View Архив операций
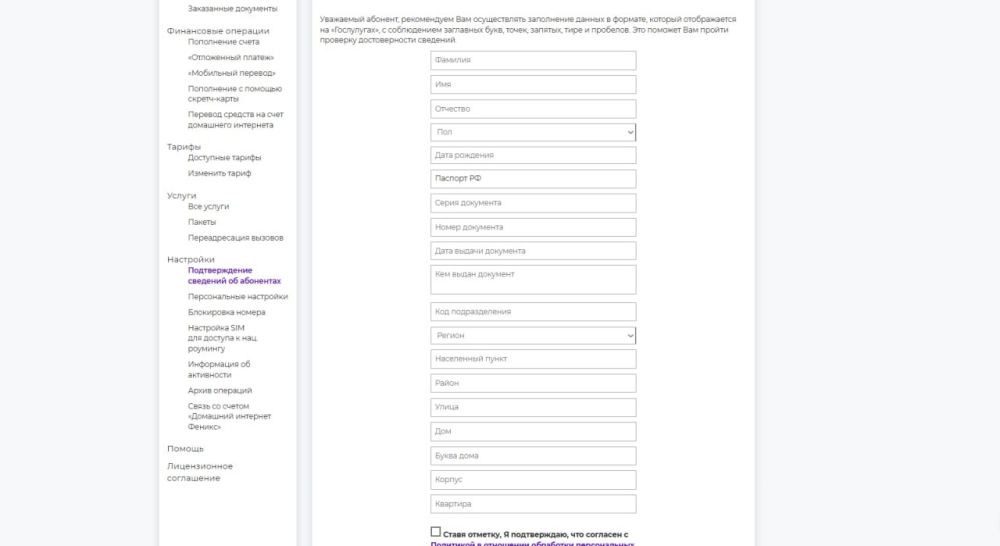 pos(219,390)
